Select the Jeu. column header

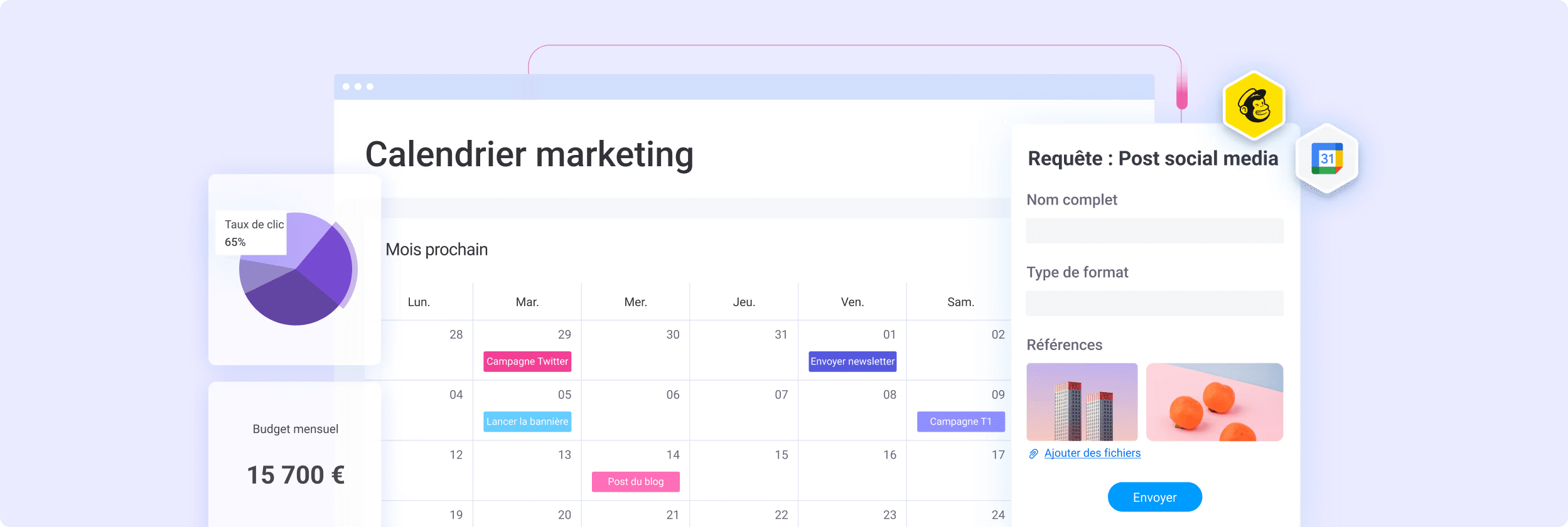point(744,302)
